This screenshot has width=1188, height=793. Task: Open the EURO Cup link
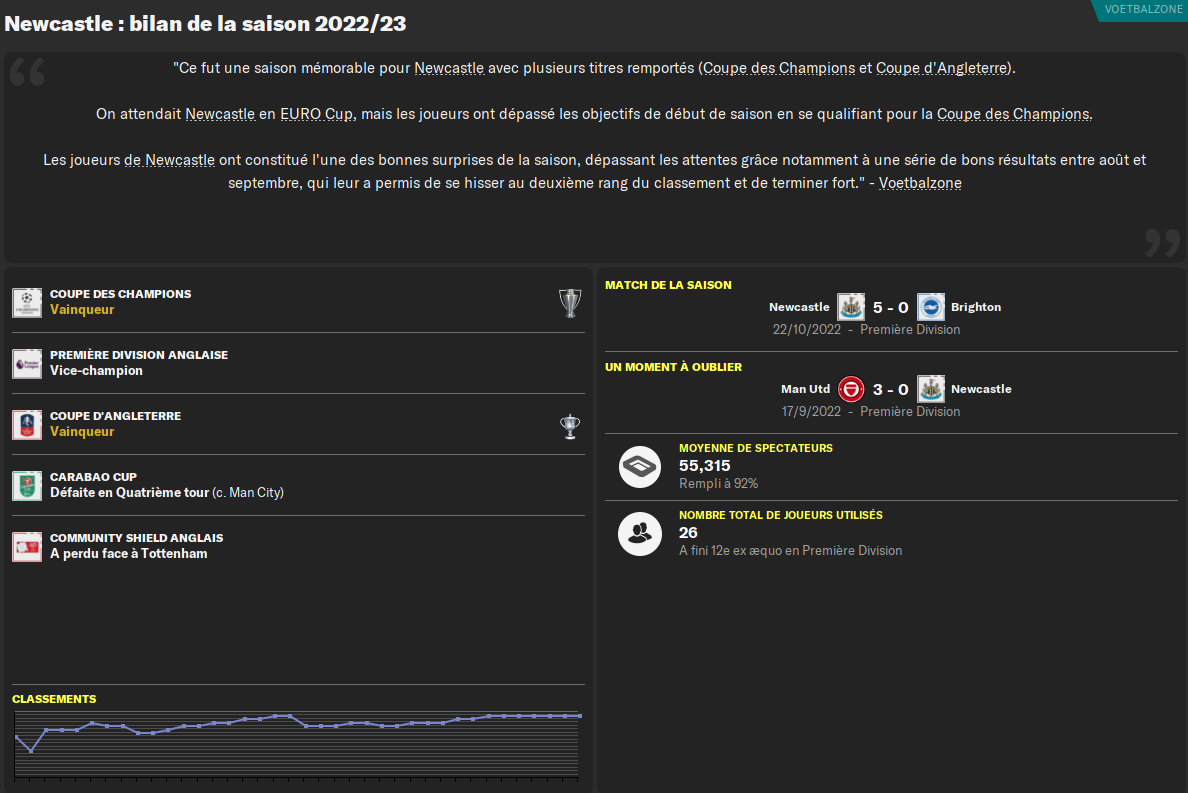pos(317,114)
